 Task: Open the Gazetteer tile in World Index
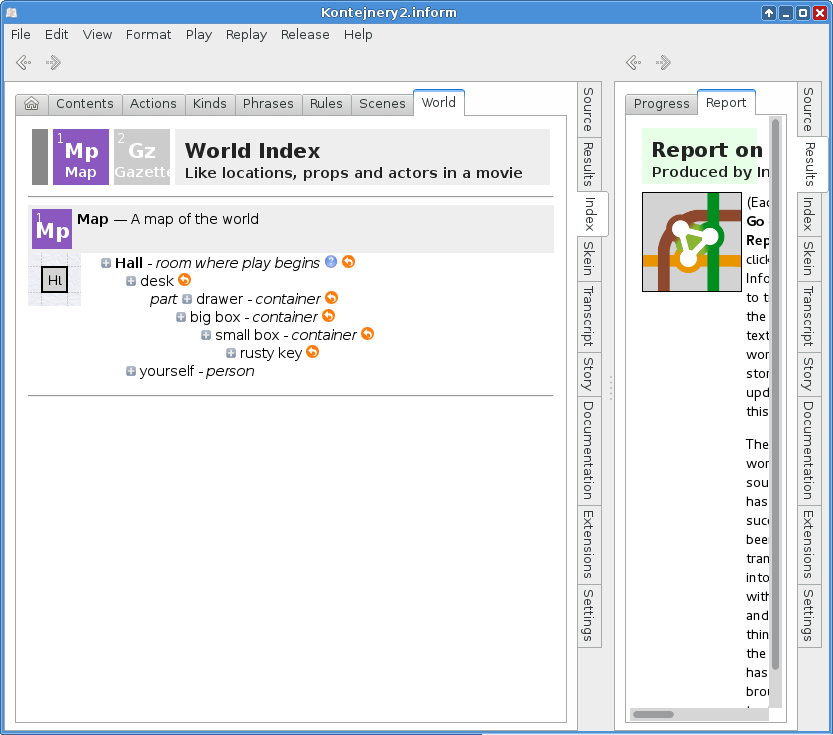tap(142, 157)
